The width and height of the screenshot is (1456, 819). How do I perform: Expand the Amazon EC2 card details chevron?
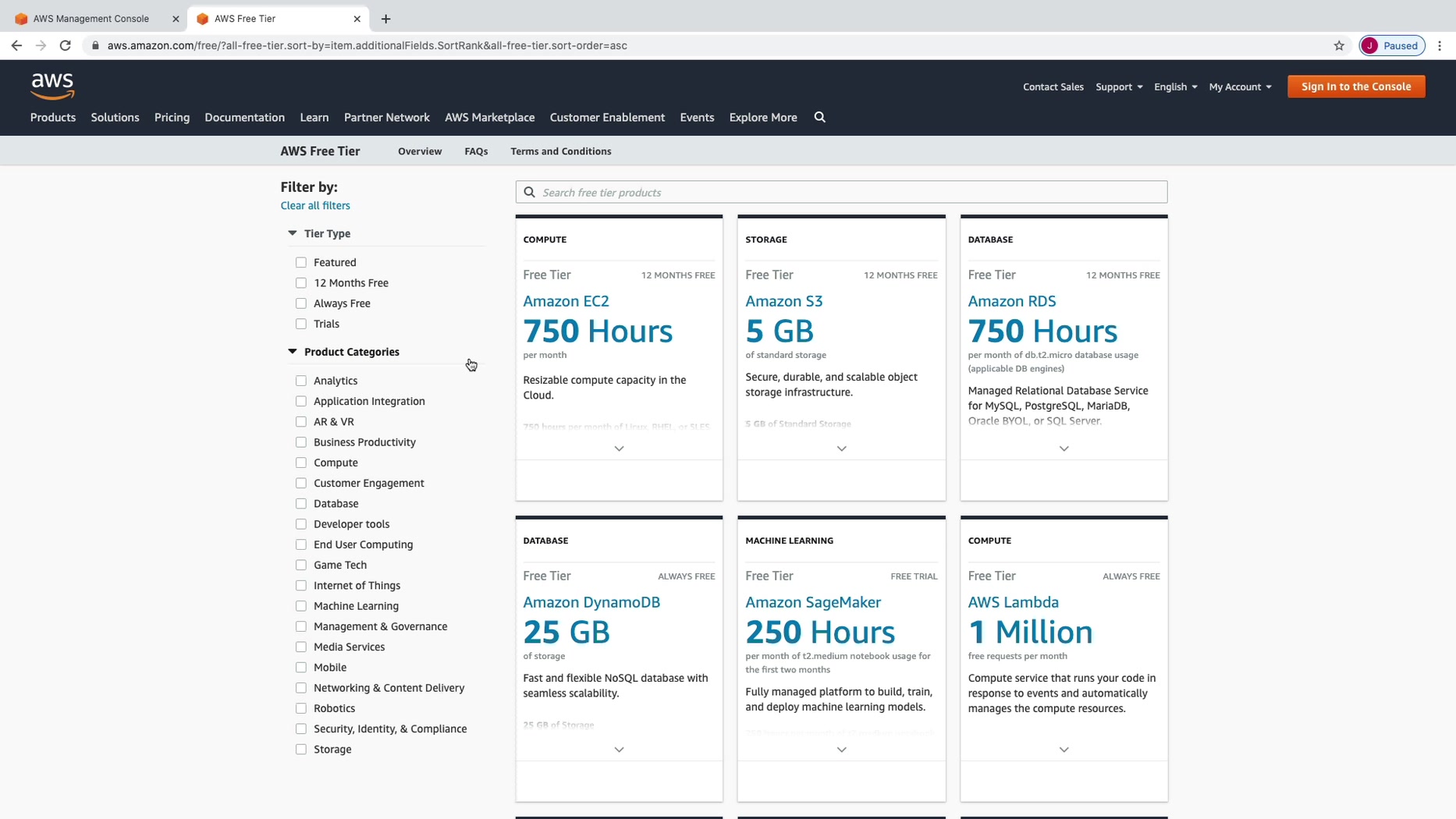(x=619, y=448)
